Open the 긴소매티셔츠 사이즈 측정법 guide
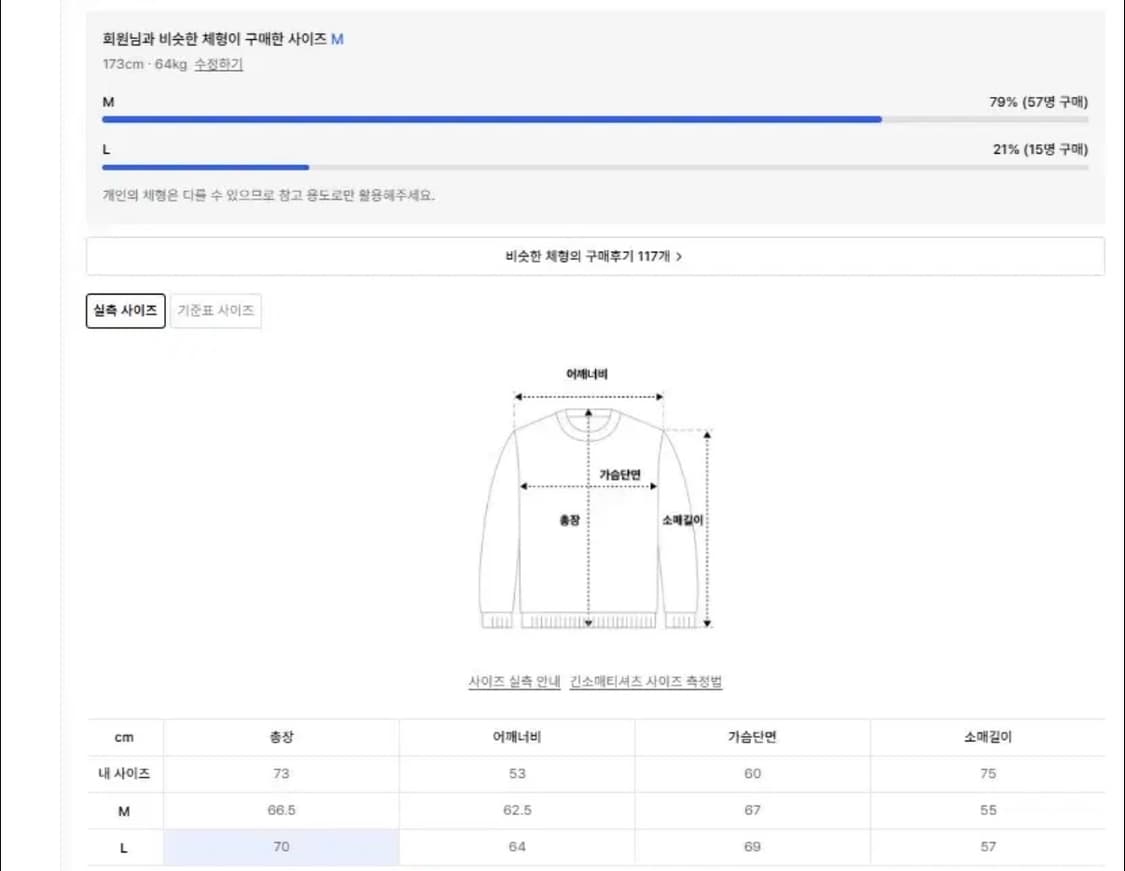Screen dimensions: 1125x871 click(645, 682)
